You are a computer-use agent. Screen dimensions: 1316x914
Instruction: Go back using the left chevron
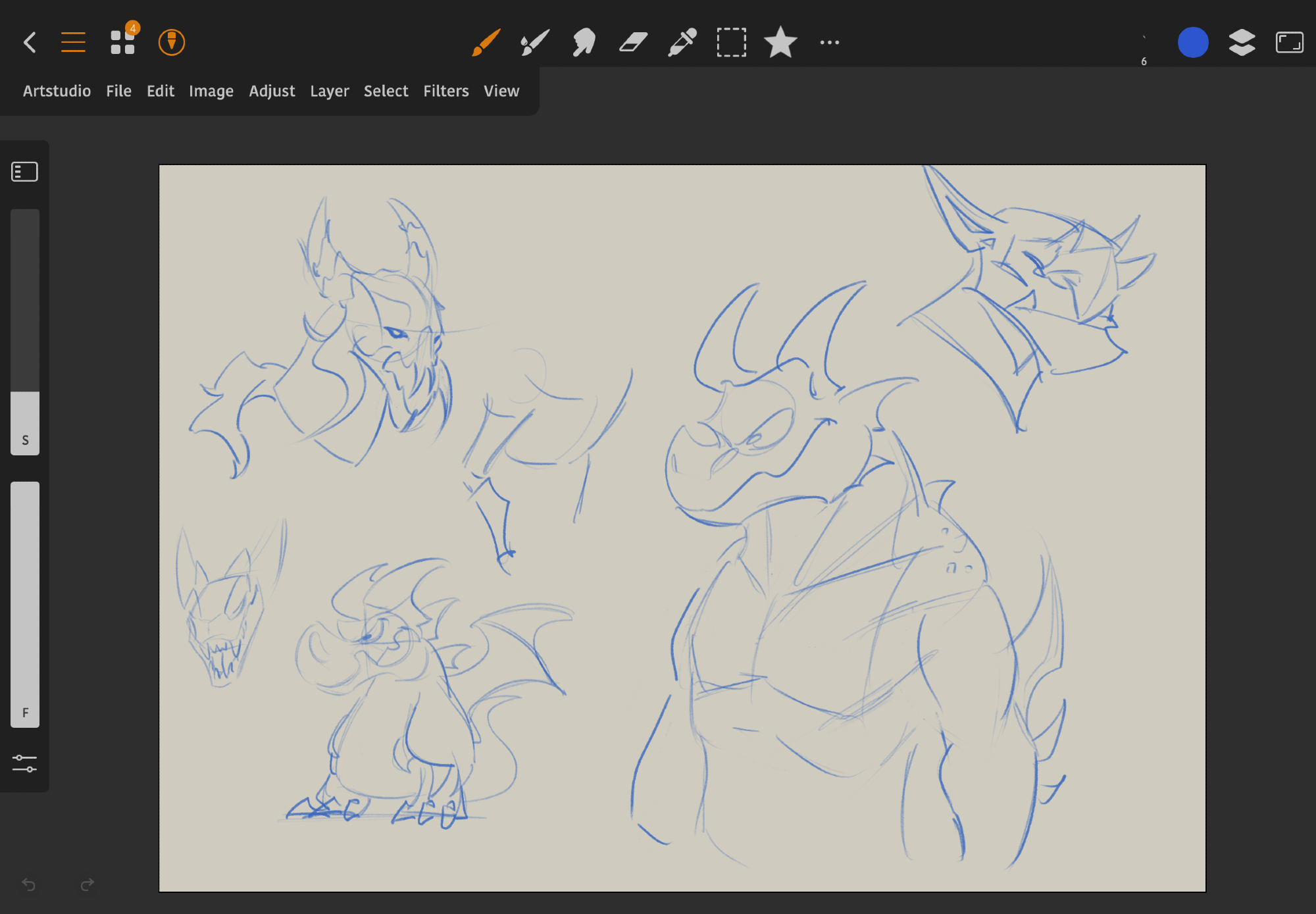click(x=30, y=43)
